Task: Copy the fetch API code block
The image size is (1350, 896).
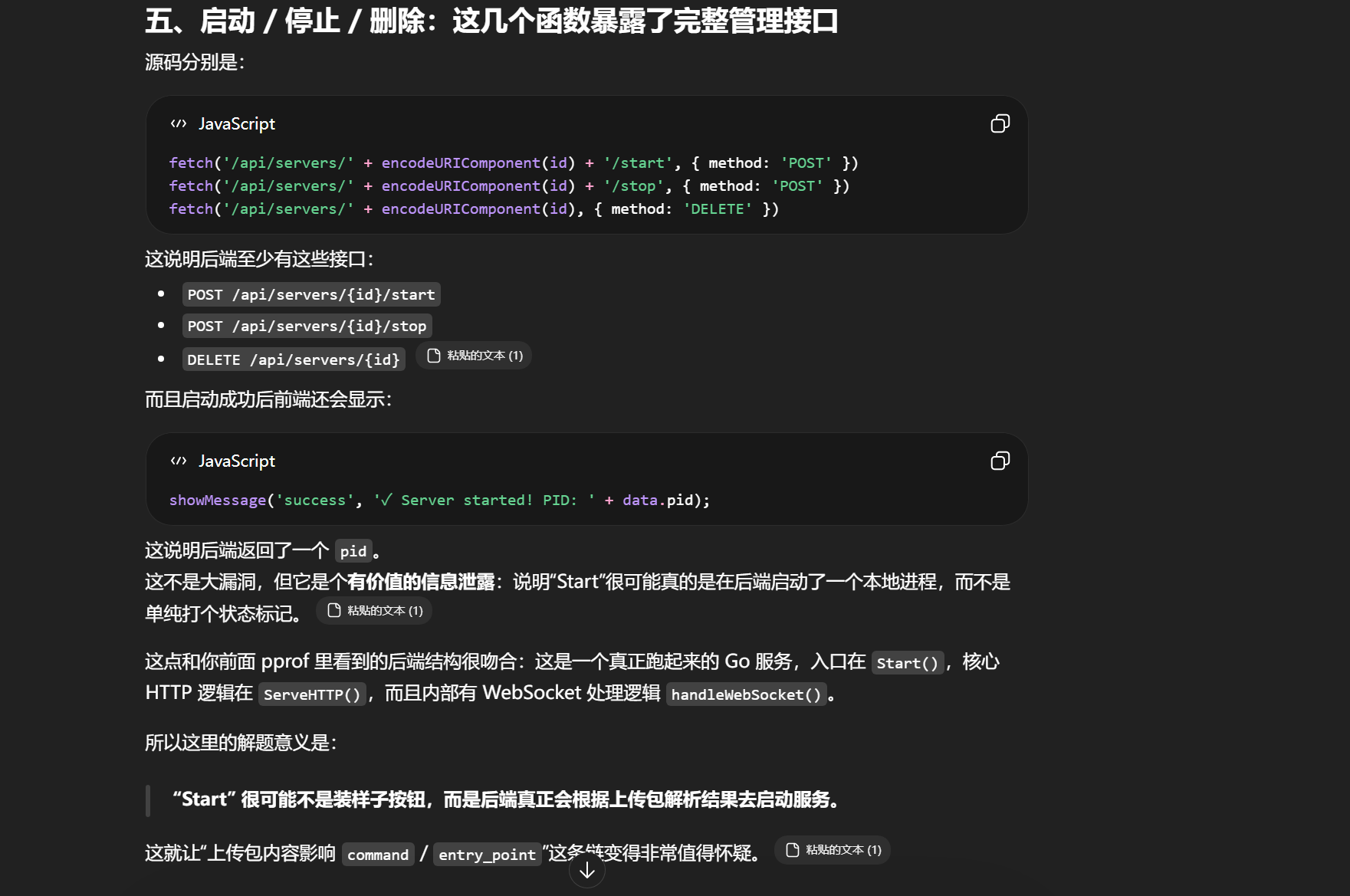Action: pyautogui.click(x=1000, y=124)
